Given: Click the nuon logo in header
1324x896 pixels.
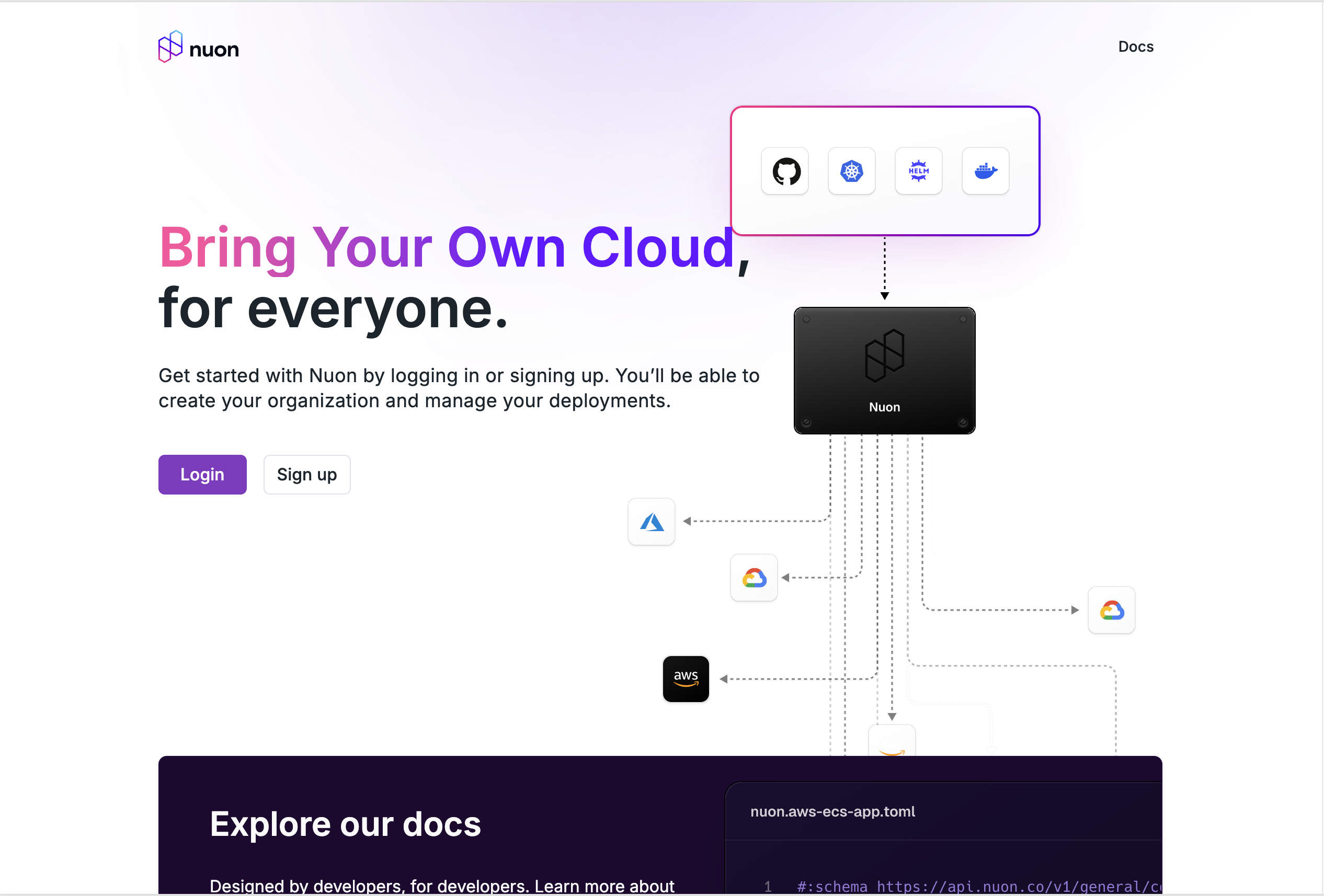Looking at the screenshot, I should pyautogui.click(x=170, y=47).
